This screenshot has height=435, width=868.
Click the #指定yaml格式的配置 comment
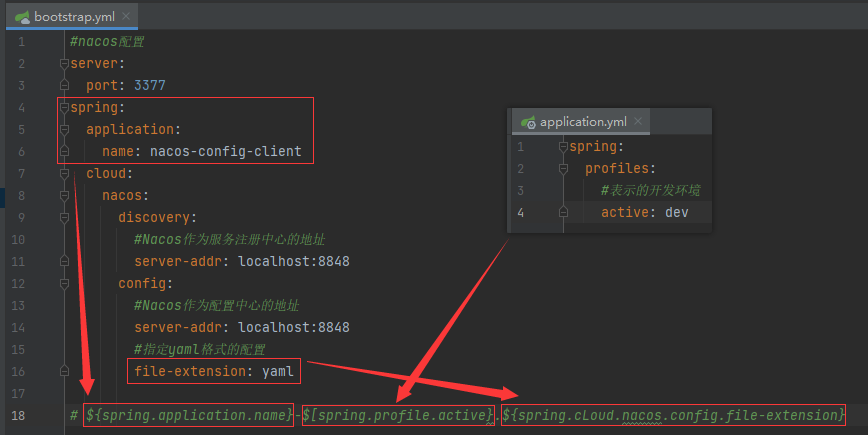[199, 349]
